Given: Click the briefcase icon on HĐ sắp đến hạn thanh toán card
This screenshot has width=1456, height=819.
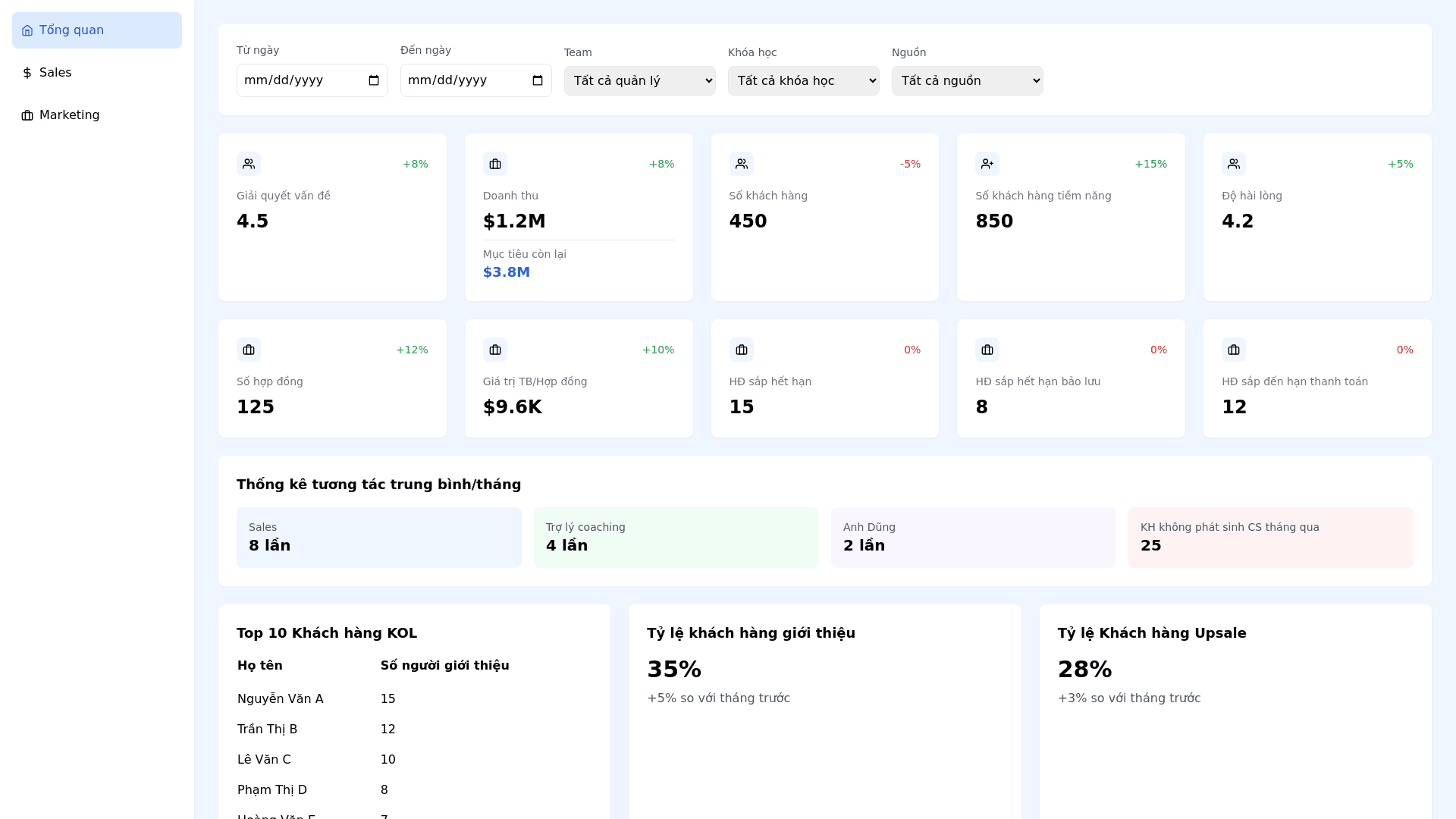Looking at the screenshot, I should coord(1234,350).
